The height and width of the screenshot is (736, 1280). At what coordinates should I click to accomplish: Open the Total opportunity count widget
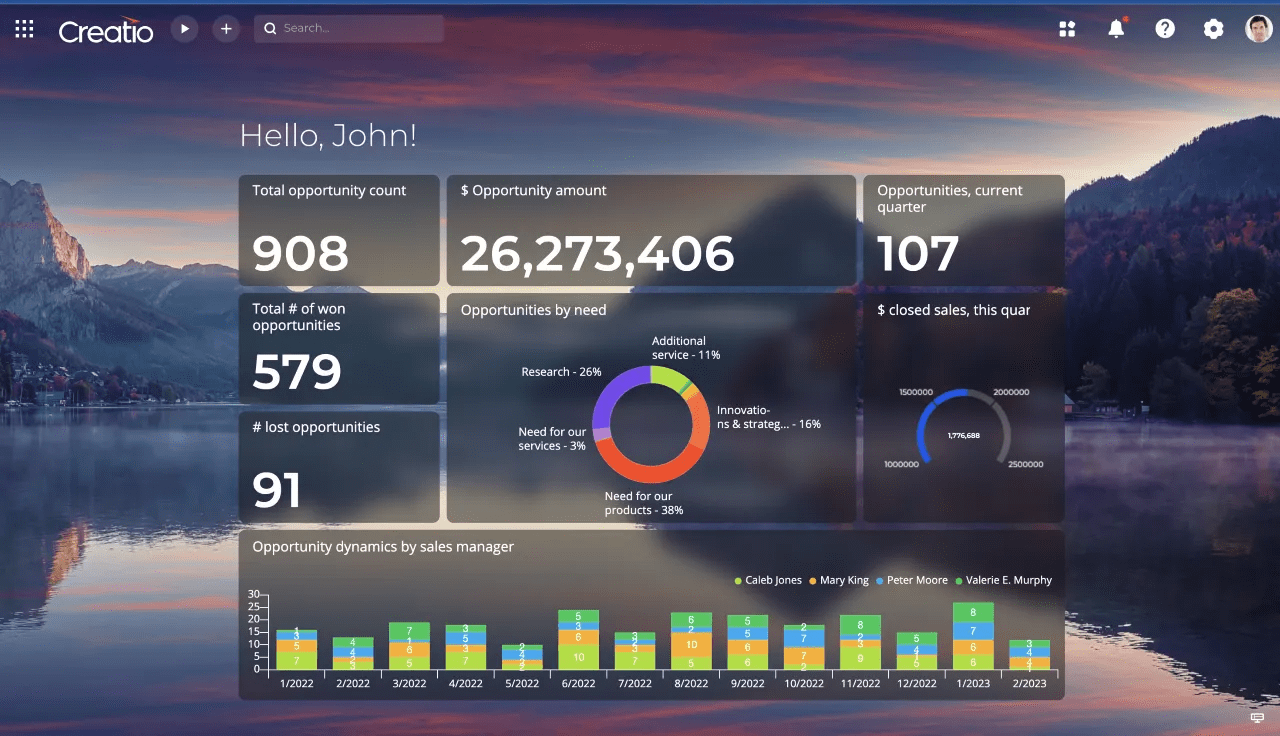(x=339, y=231)
